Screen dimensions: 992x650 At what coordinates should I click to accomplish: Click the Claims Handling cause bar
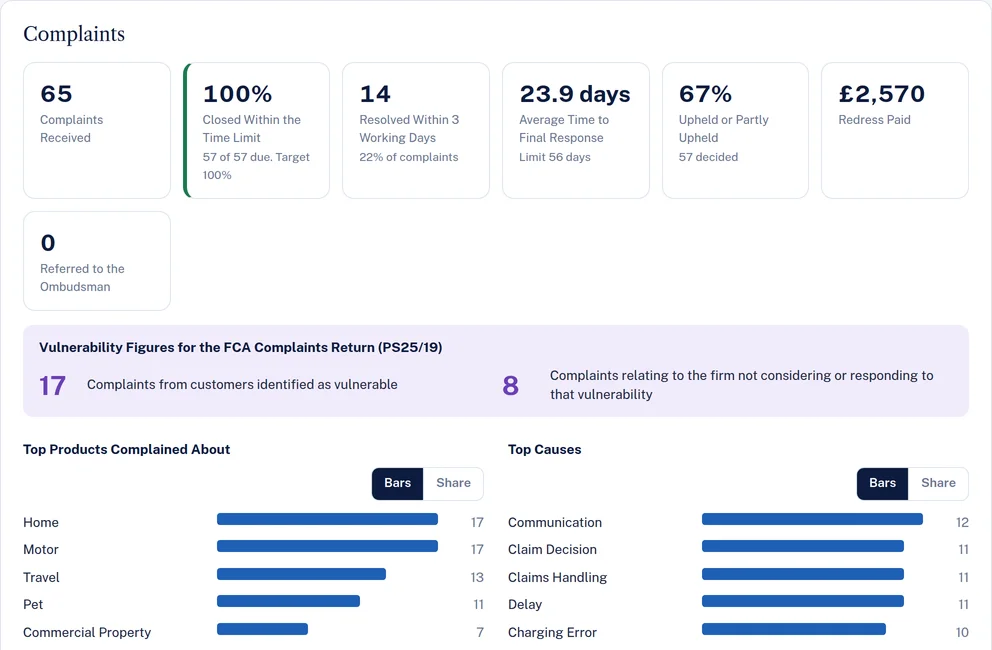(803, 574)
